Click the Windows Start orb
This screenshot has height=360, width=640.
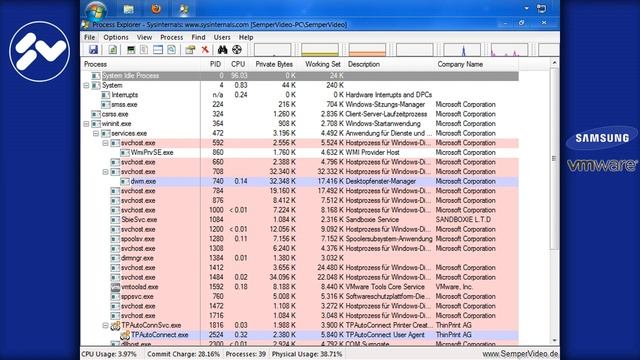click(x=96, y=10)
